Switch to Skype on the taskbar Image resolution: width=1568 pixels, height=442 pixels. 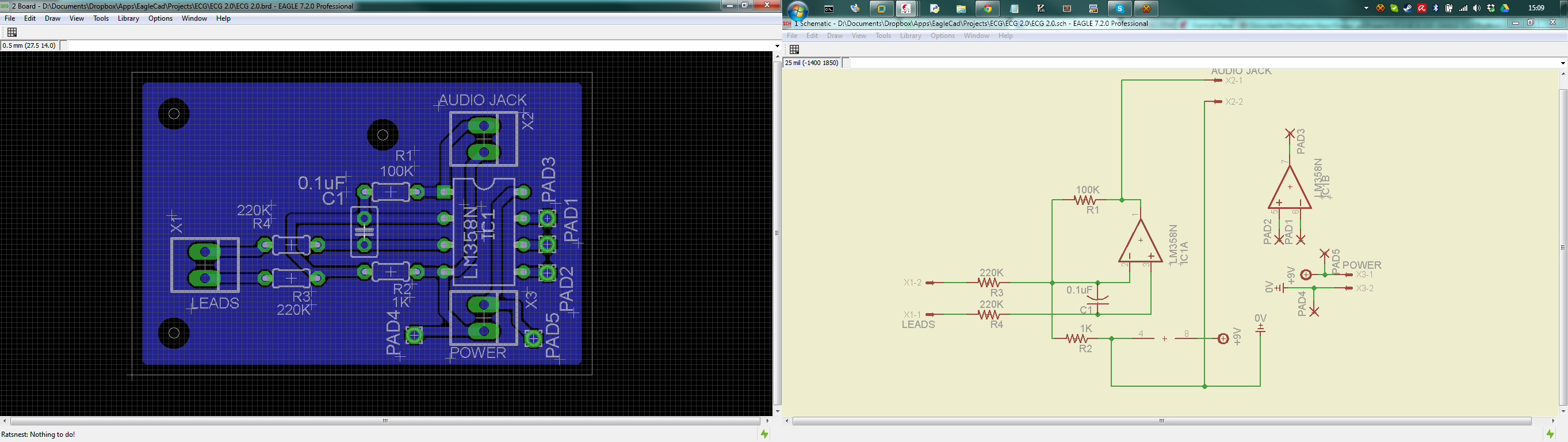tap(1119, 9)
